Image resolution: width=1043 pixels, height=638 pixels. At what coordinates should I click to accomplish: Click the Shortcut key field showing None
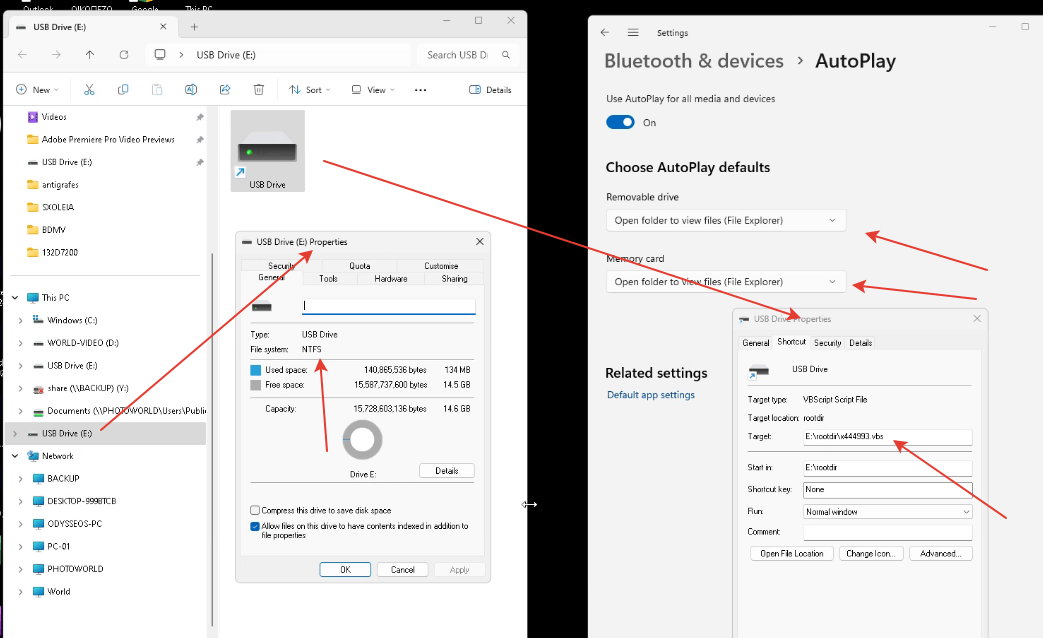[x=887, y=490]
